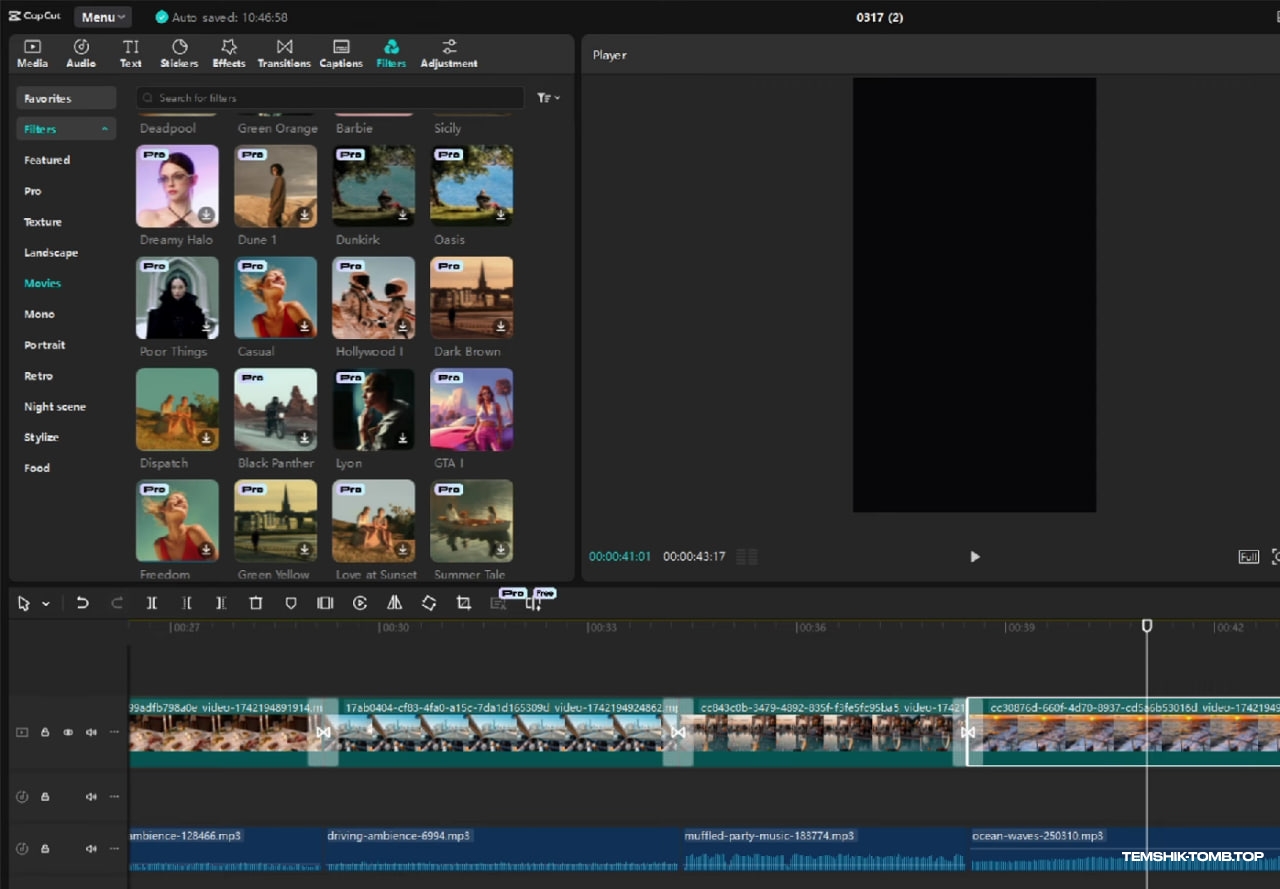
Task: Open the pointer tool mode dropdown
Action: [46, 604]
